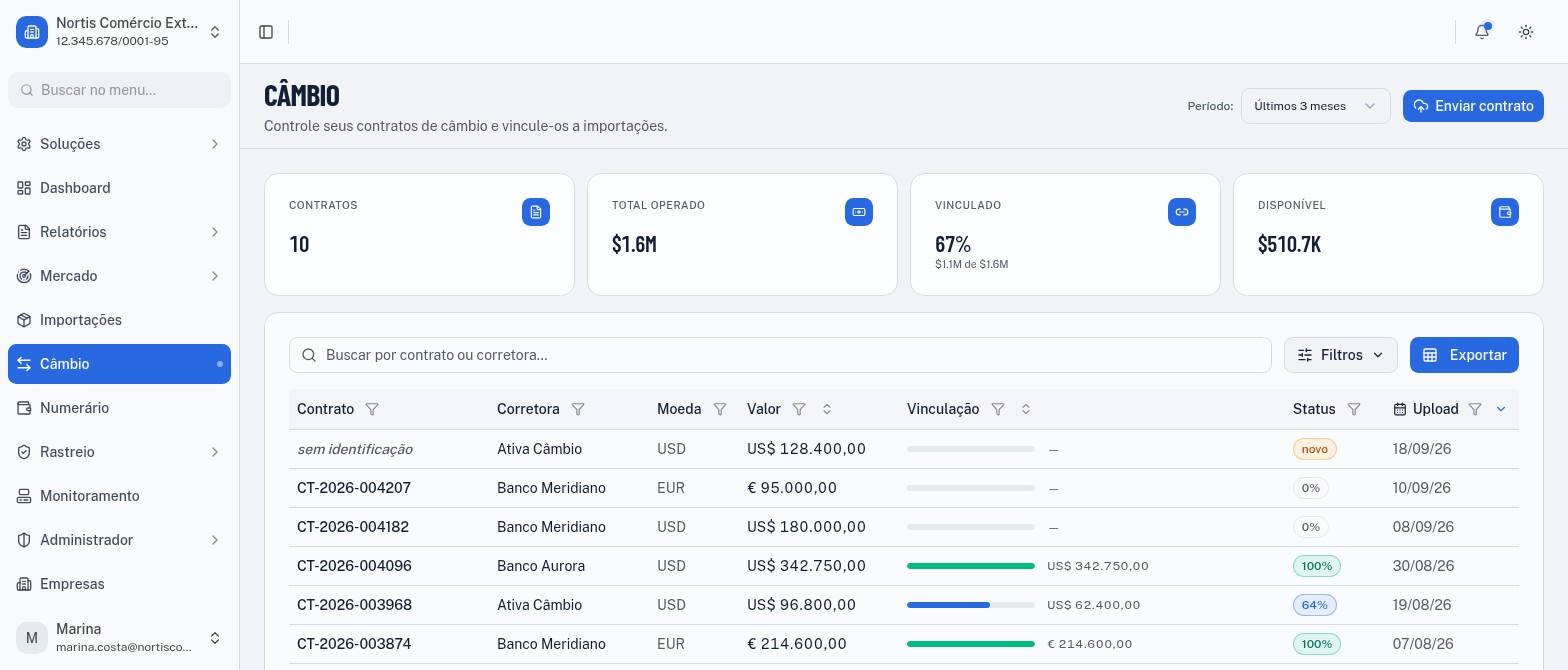Image resolution: width=1568 pixels, height=670 pixels.
Task: Focus the contract or broker search field
Action: [x=780, y=355]
